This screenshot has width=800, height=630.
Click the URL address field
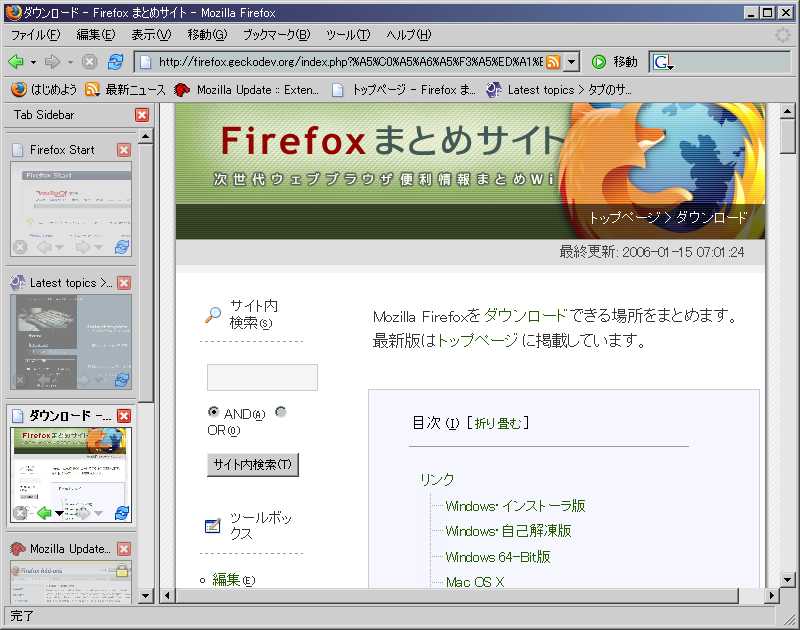tap(351, 62)
